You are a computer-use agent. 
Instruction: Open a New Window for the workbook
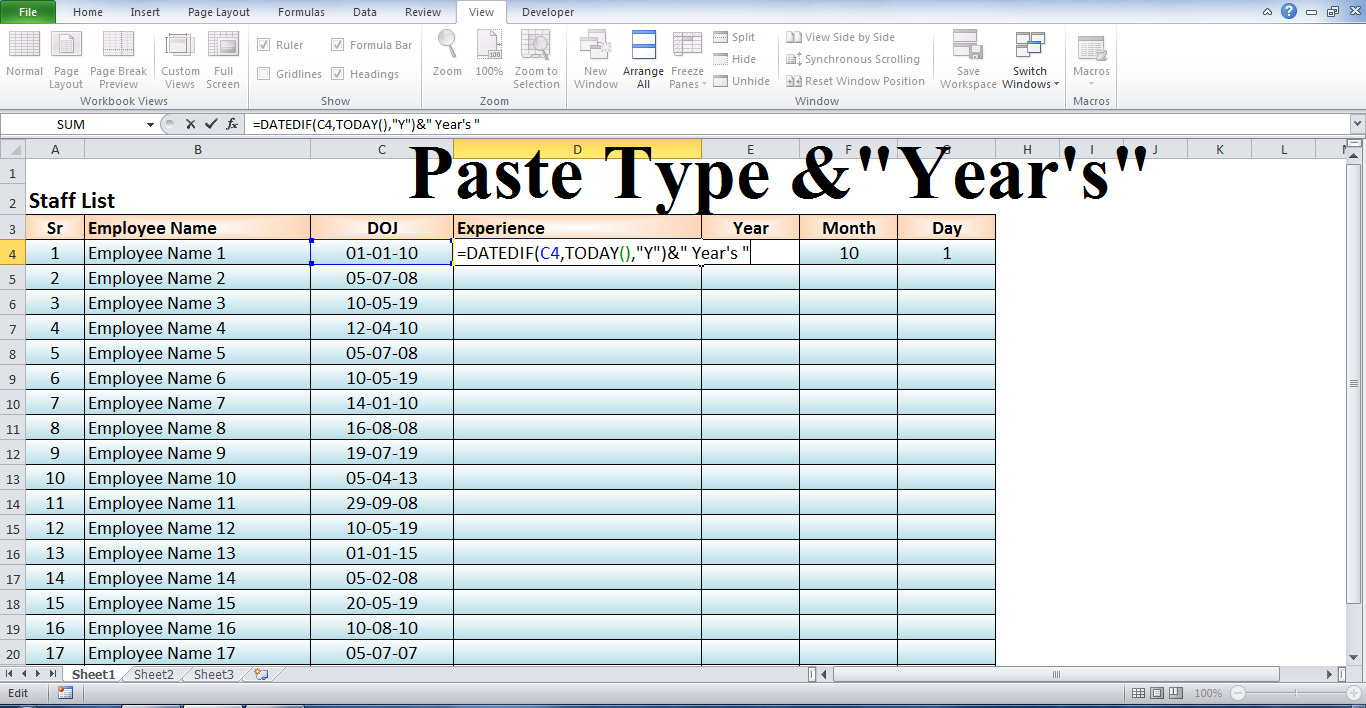(595, 55)
